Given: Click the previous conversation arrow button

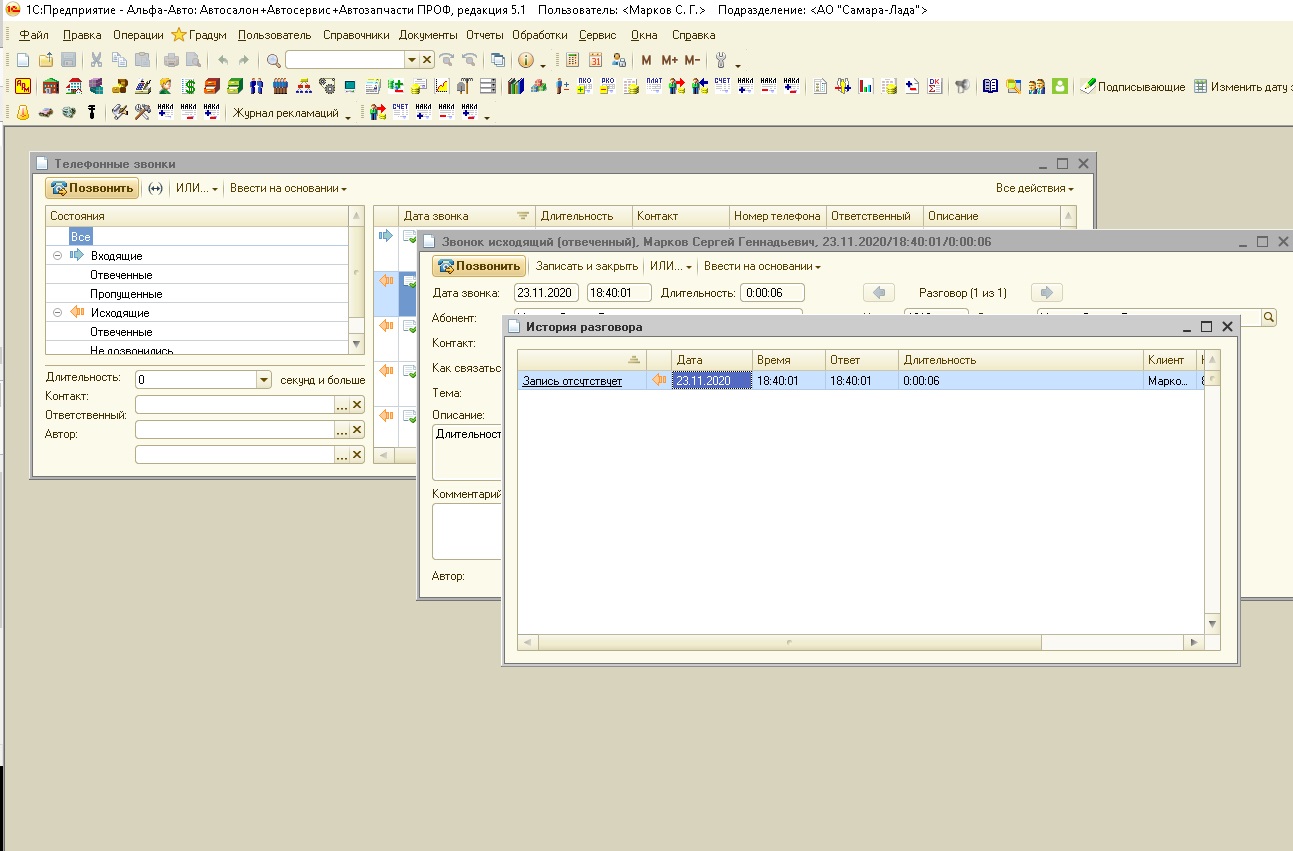Looking at the screenshot, I should point(879,293).
